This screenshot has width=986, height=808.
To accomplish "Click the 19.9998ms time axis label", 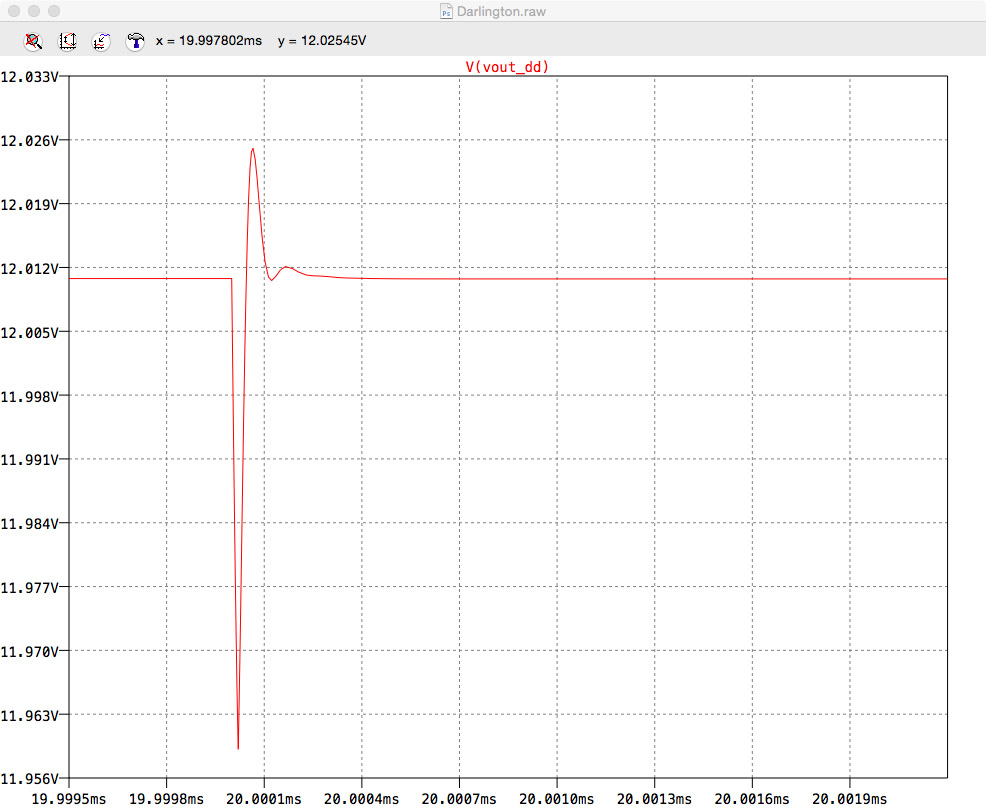I will (x=166, y=799).
